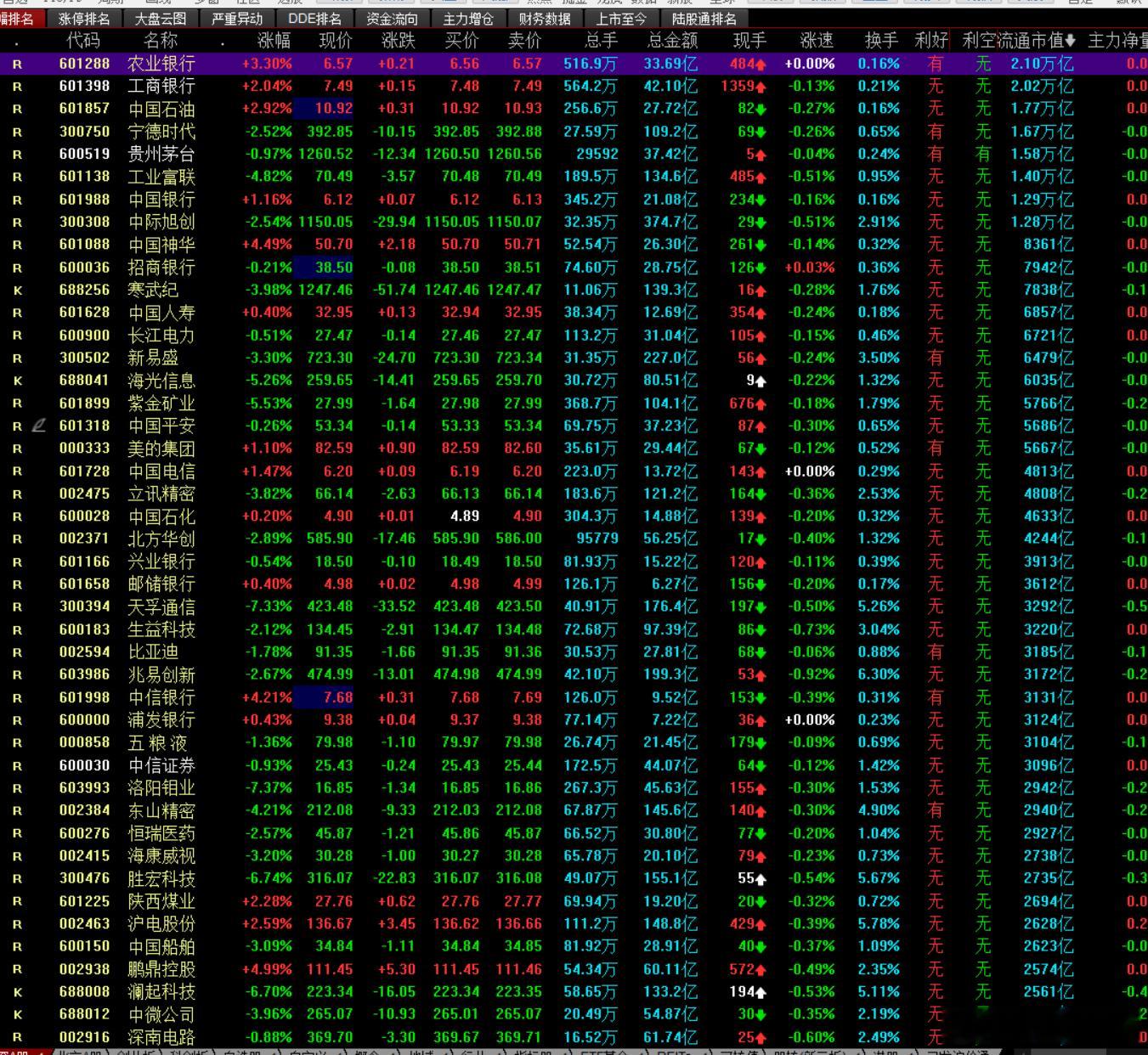Viewport: 1148px width, 1055px height.
Task: Click the pencil note icon beside 中国平安
Action: [x=38, y=426]
